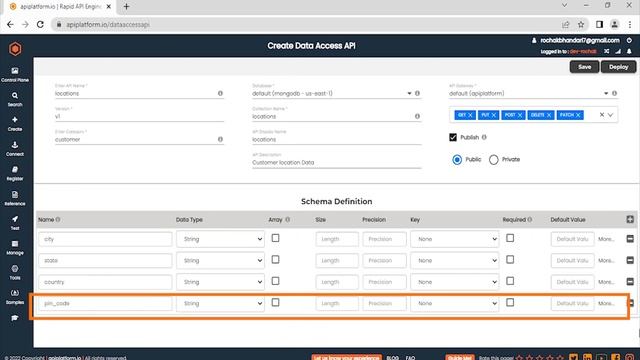Open the Tools sidebar item
This screenshot has height=360, width=640.
15,273
